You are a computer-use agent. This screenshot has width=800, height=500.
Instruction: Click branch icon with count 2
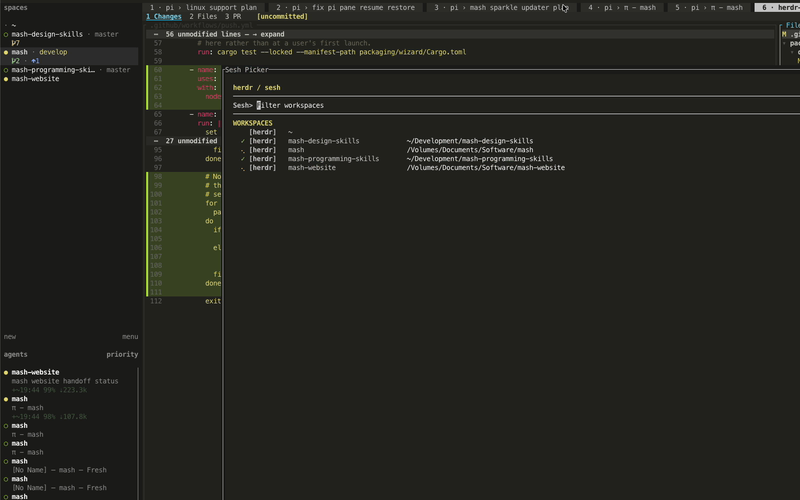click(15, 61)
